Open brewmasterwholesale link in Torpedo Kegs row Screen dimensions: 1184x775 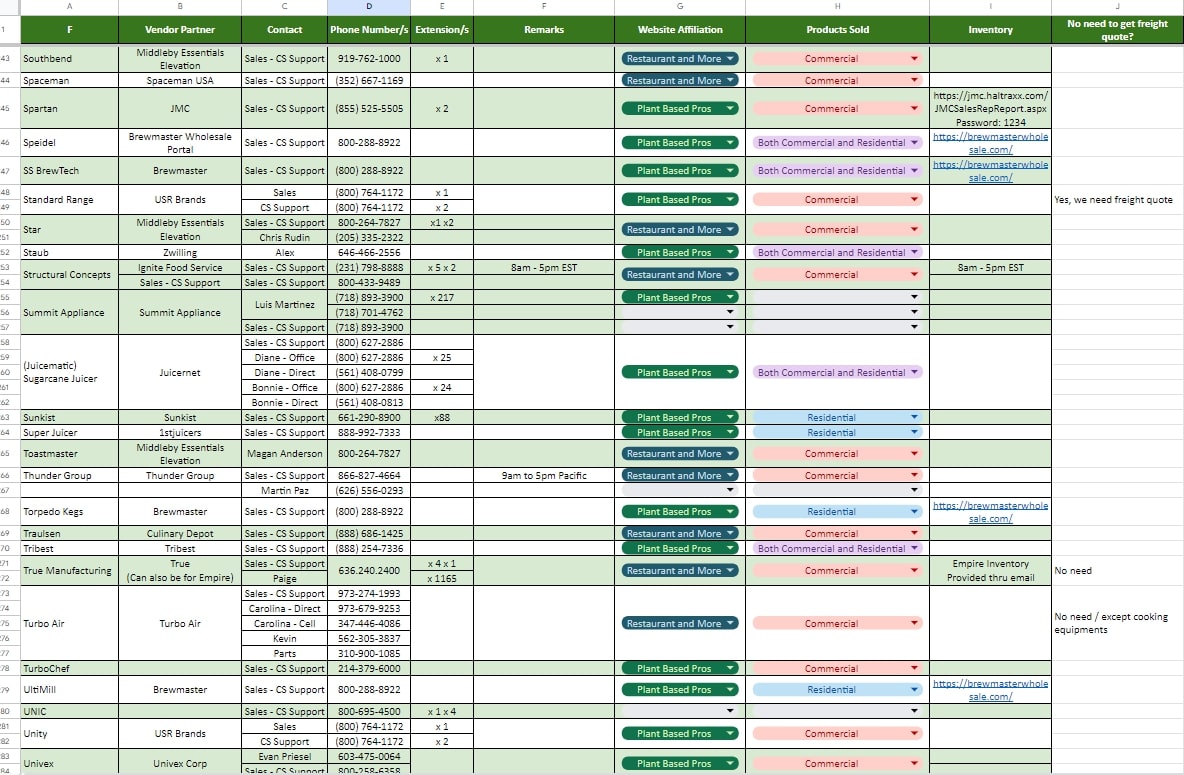990,512
